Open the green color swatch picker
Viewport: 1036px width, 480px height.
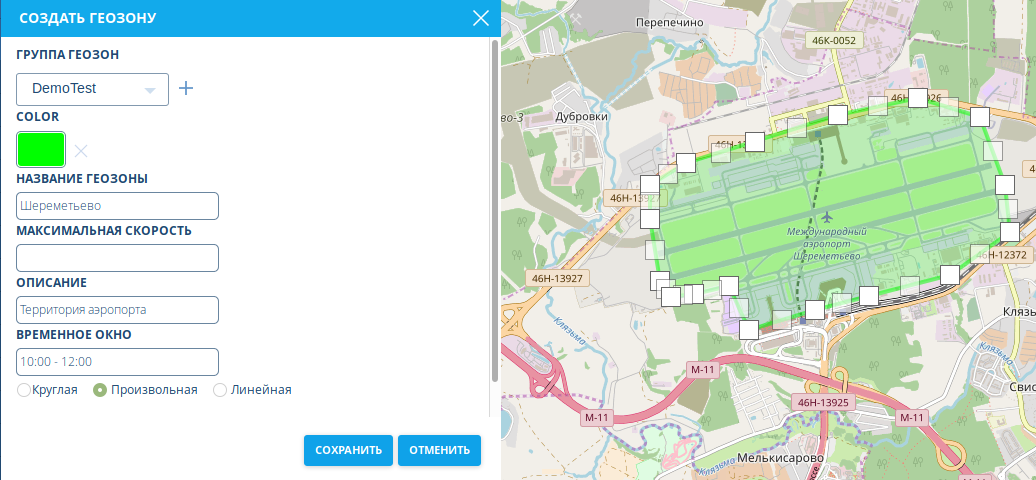click(x=41, y=150)
